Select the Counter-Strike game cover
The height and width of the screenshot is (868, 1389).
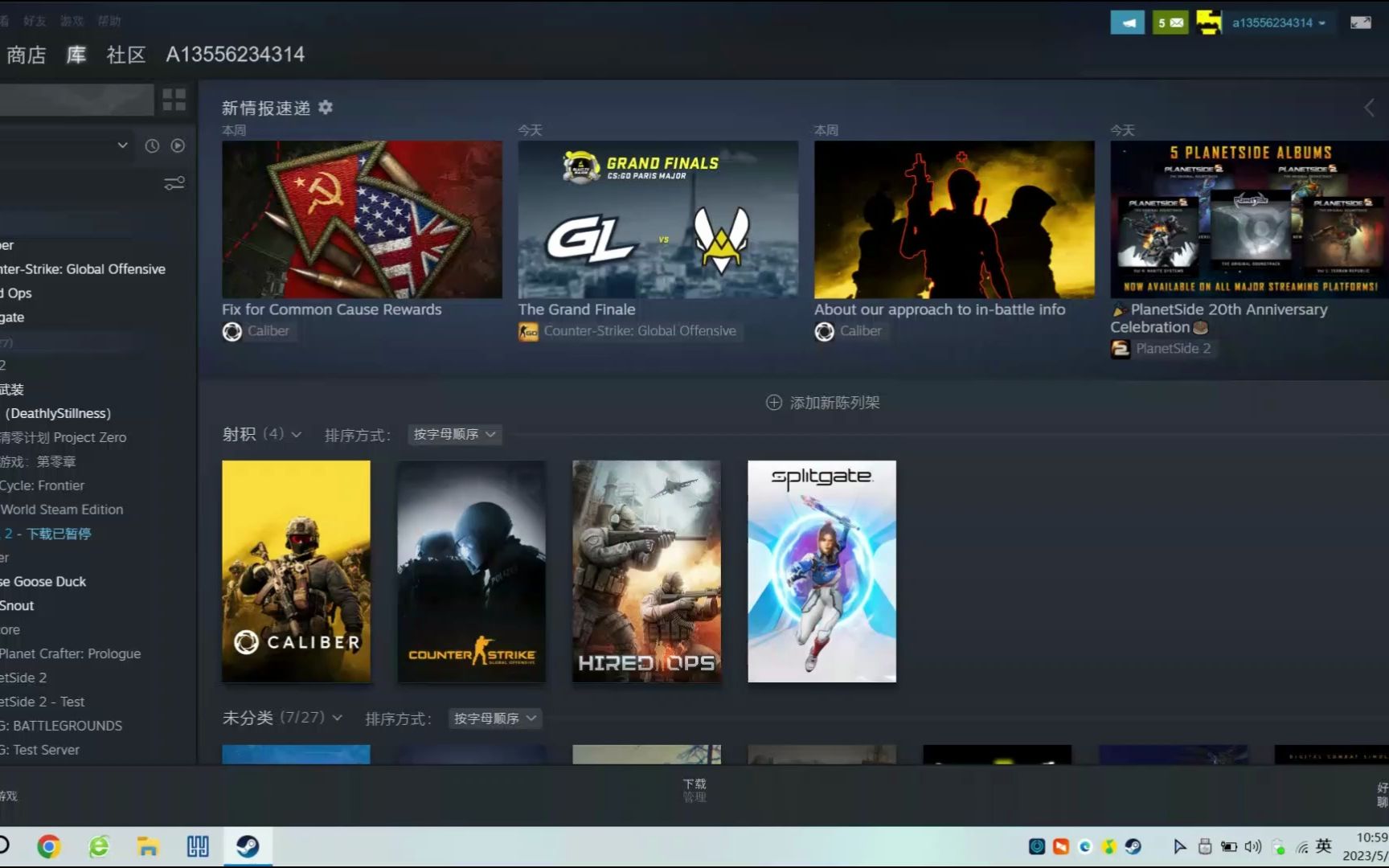pos(471,571)
